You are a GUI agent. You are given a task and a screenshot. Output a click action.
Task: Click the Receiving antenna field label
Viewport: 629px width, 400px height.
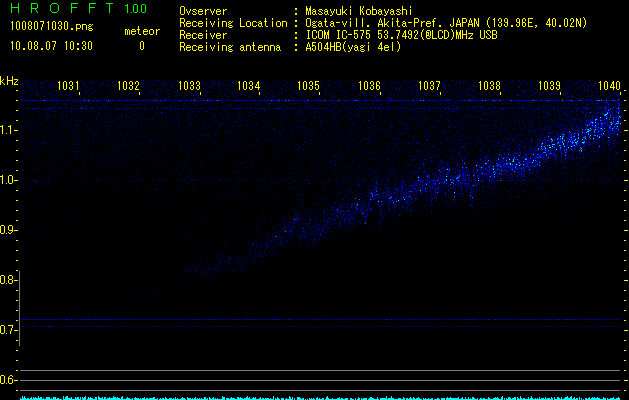click(x=230, y=47)
